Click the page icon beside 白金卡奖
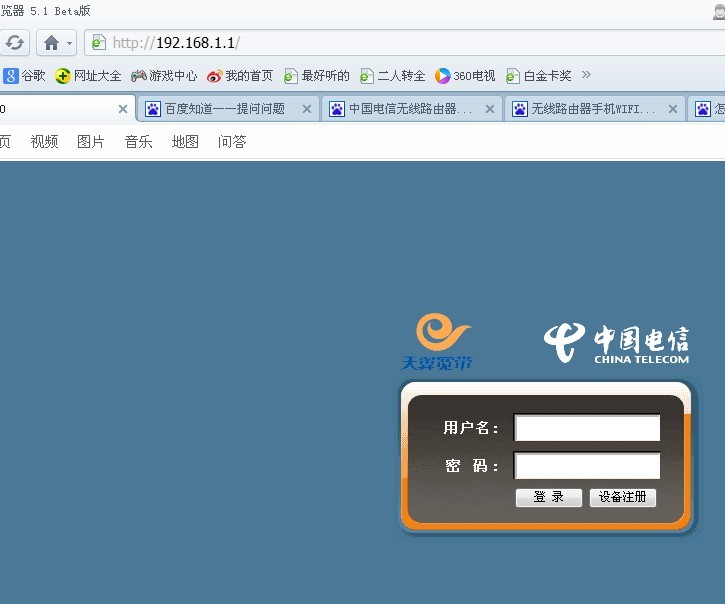The width and height of the screenshot is (725, 604). pyautogui.click(x=513, y=76)
